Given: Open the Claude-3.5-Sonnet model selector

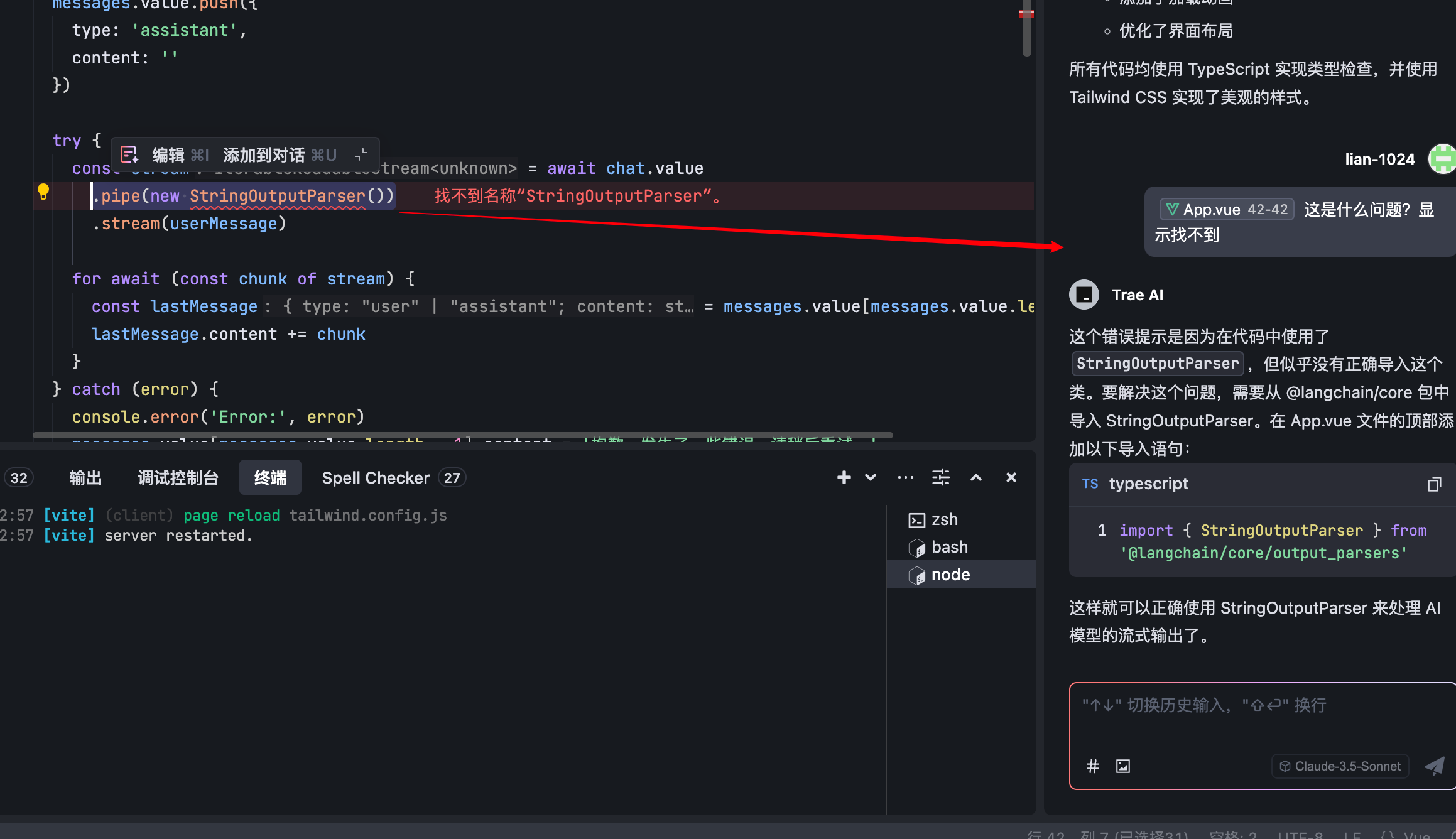Looking at the screenshot, I should pos(1340,766).
